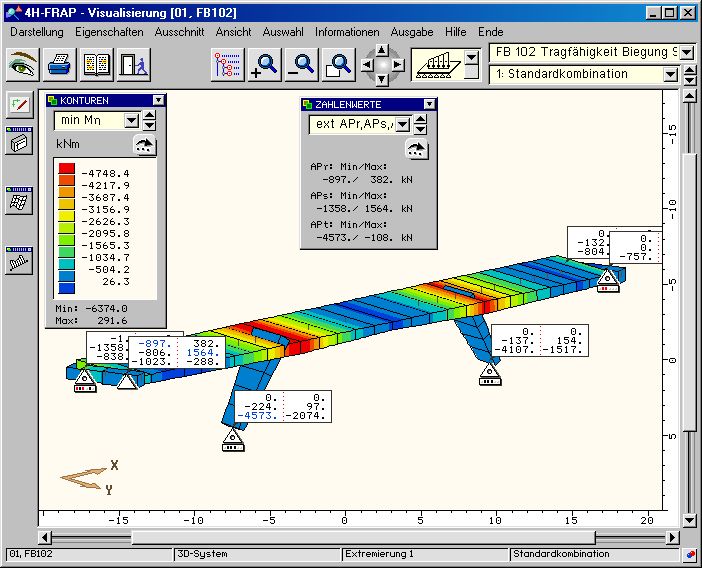Screen dimensions: 702x568
Task: Click the exit door icon
Action: click(131, 65)
